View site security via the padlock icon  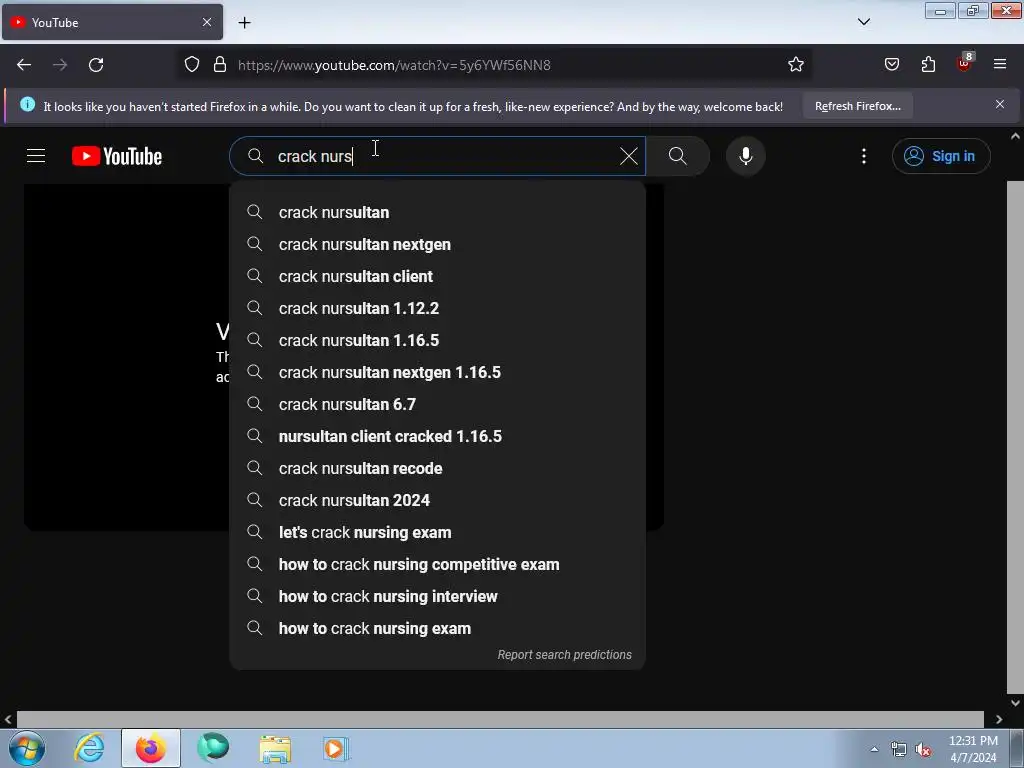click(x=220, y=65)
